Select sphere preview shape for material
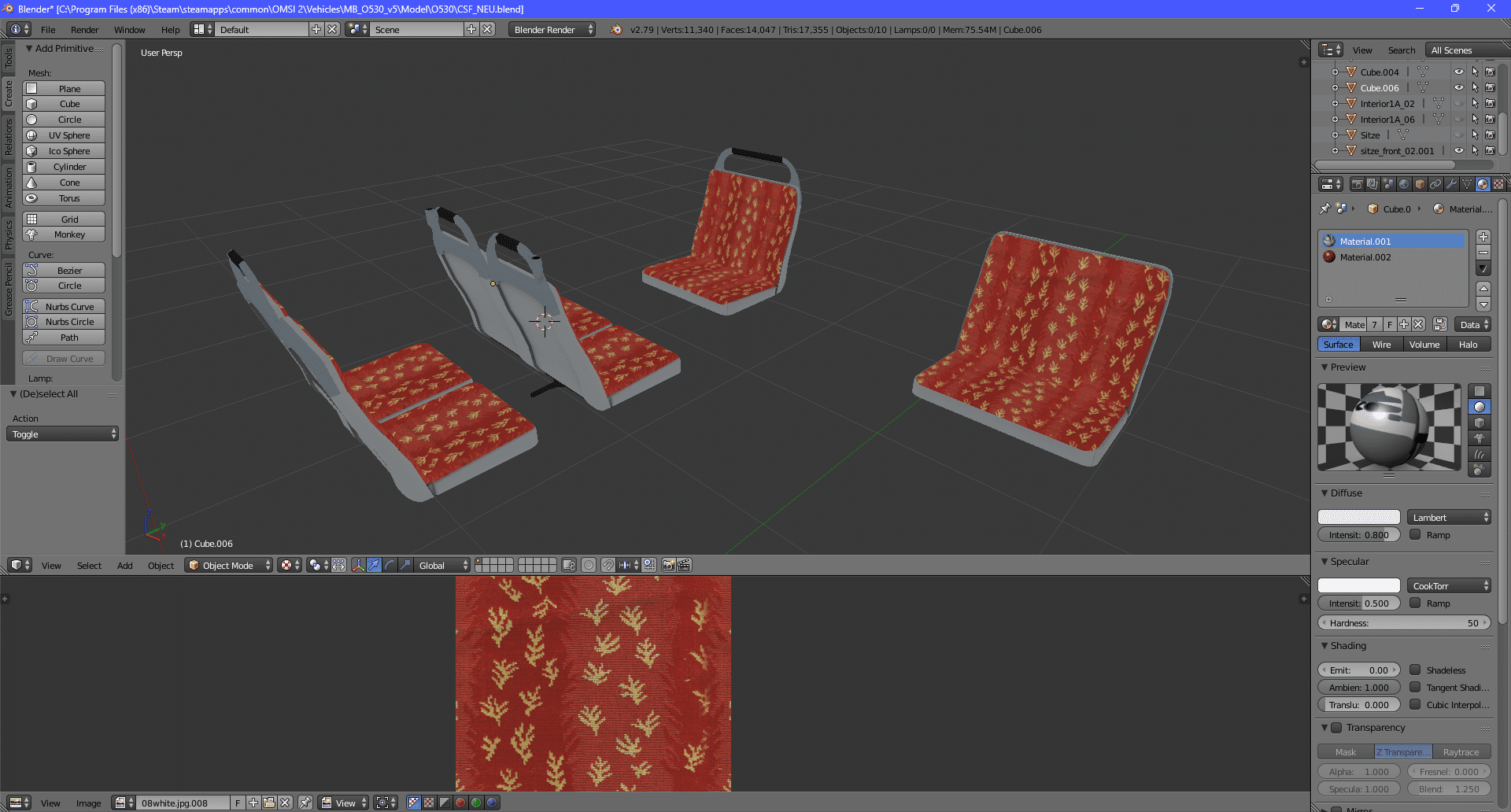 (1480, 407)
